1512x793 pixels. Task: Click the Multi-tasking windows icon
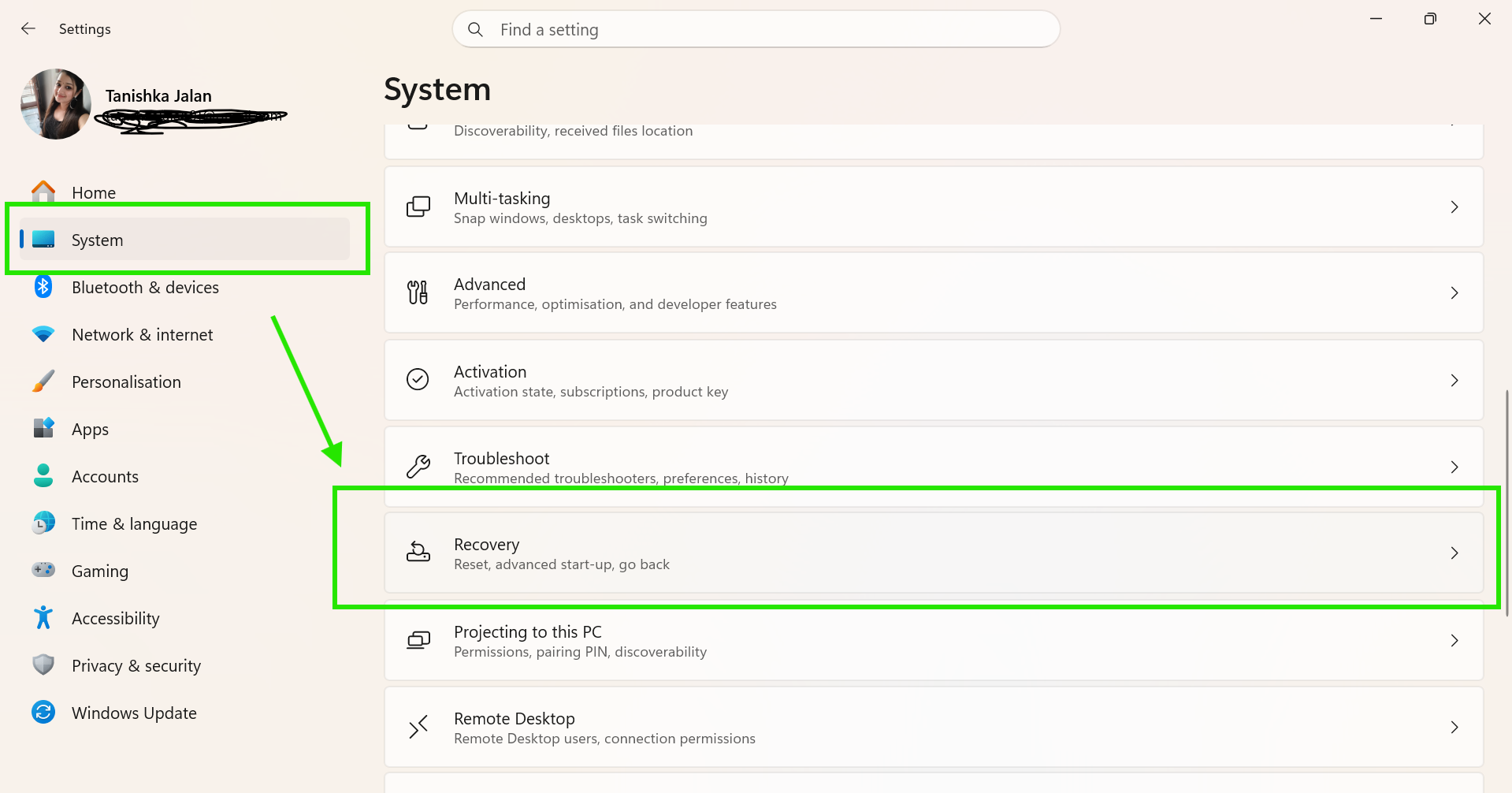point(418,207)
